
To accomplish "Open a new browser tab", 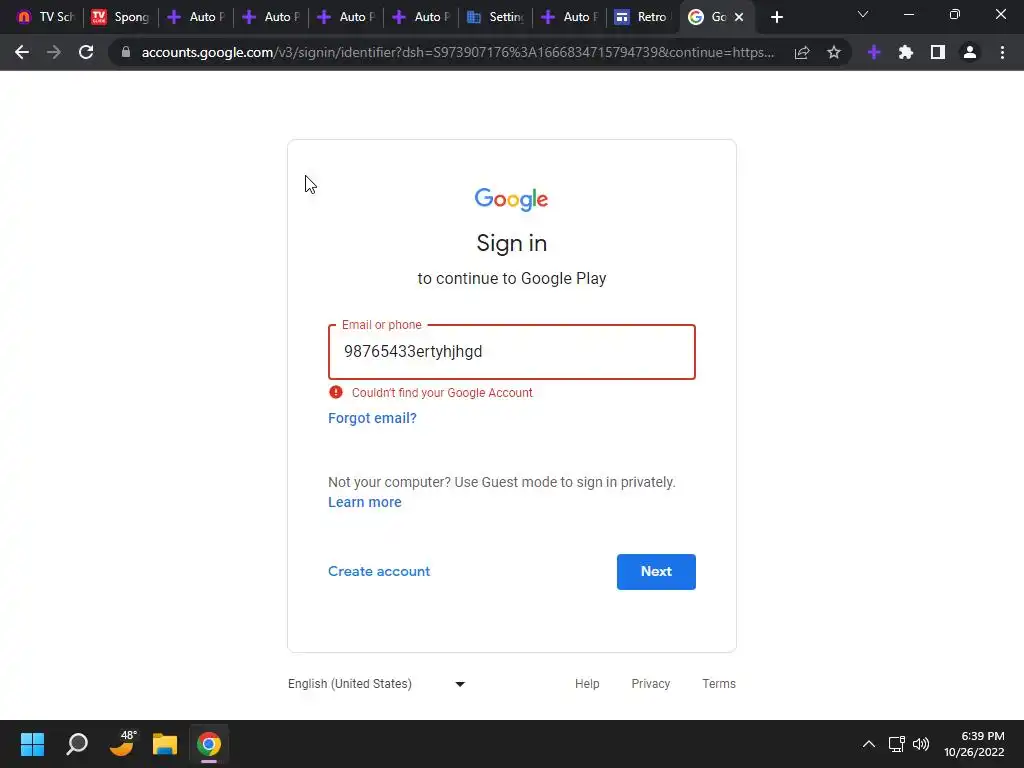I will click(x=776, y=17).
